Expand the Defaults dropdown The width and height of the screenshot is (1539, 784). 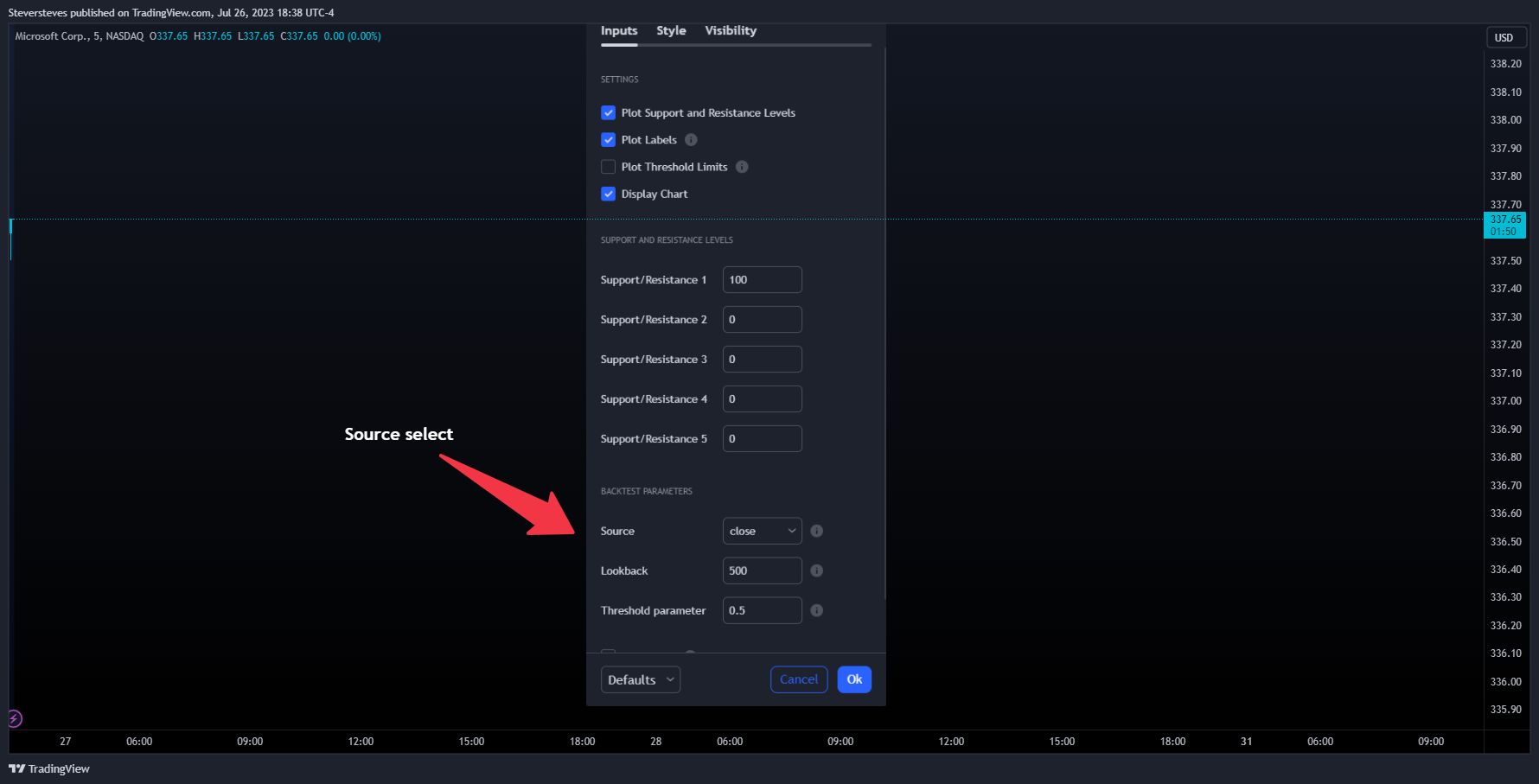[x=640, y=679]
